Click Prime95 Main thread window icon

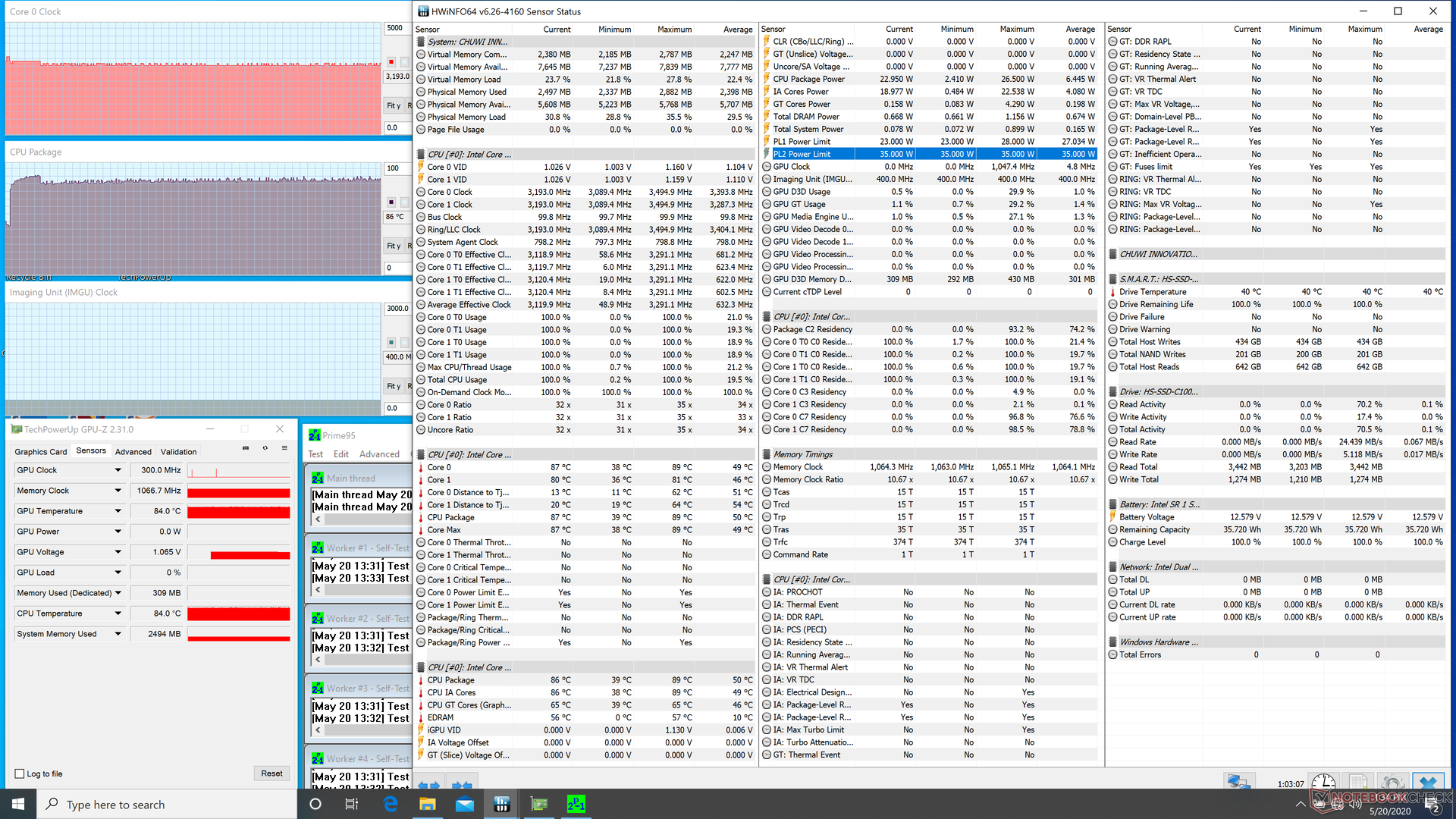click(x=318, y=478)
